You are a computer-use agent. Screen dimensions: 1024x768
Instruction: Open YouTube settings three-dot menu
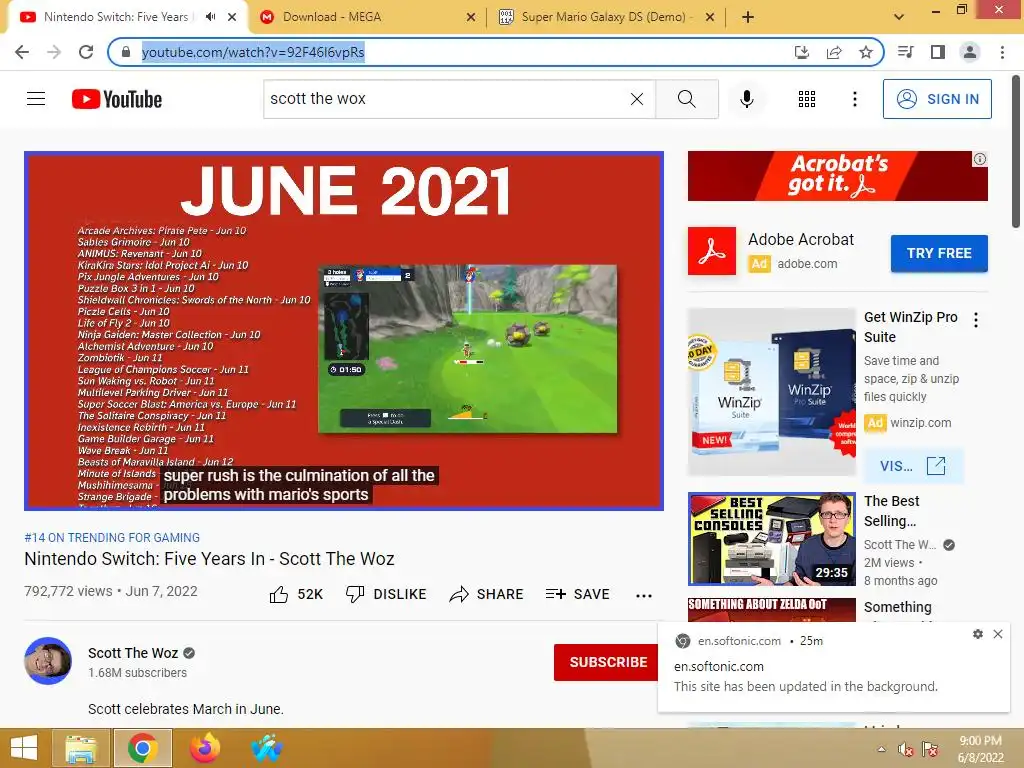point(854,99)
